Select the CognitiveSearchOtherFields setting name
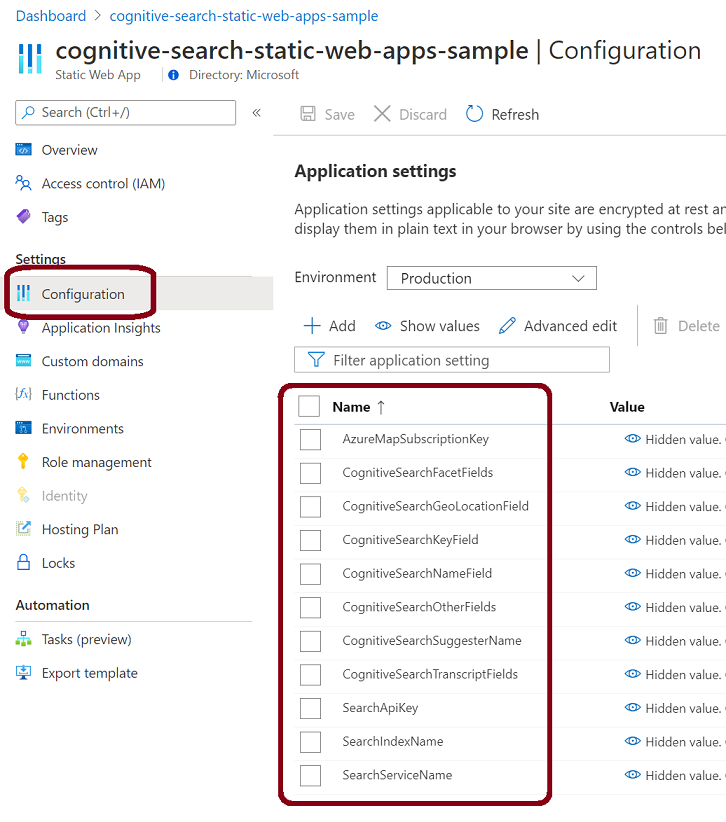The width and height of the screenshot is (726, 822). [x=419, y=607]
